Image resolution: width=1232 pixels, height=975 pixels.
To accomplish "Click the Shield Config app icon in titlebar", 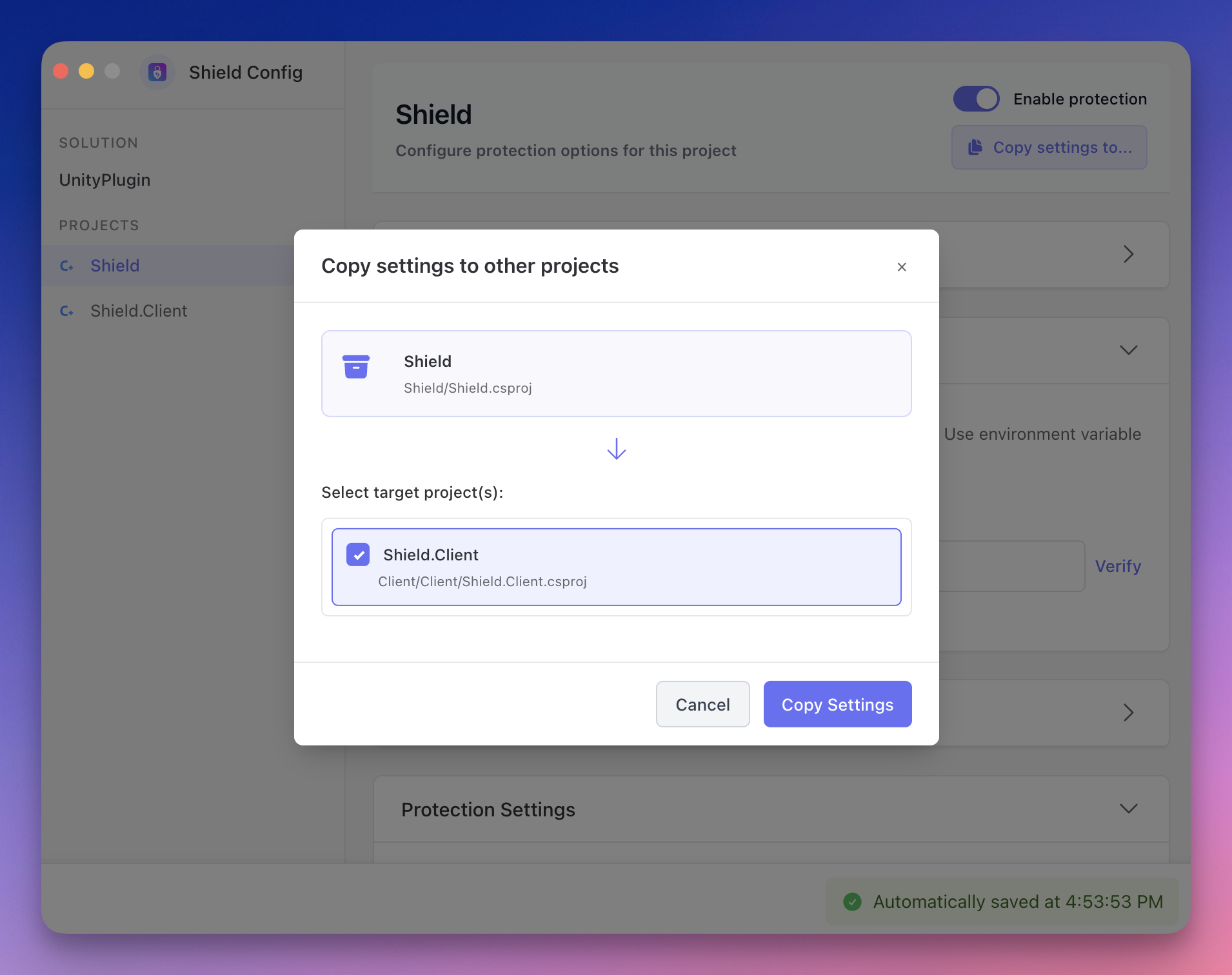I will pos(157,72).
